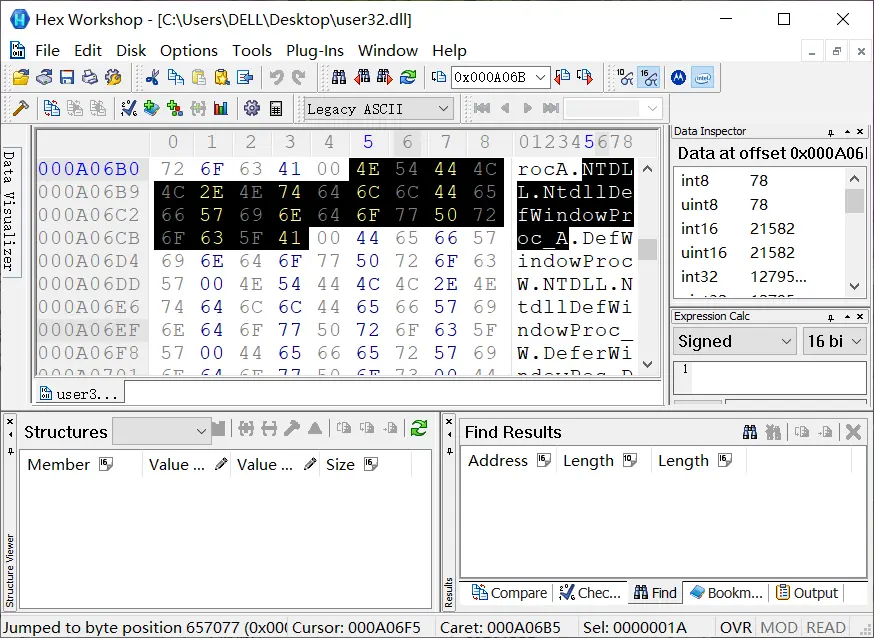Click the Save disk icon
Viewport: 874px width, 638px height.
point(67,77)
